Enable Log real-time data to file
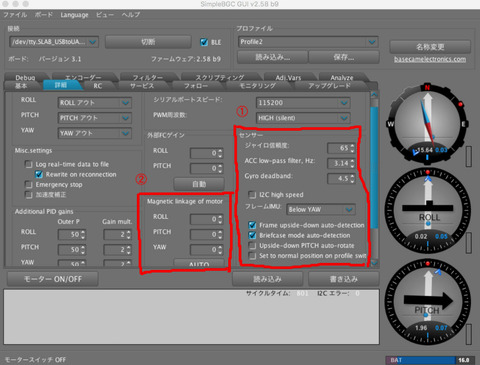 click(x=29, y=164)
